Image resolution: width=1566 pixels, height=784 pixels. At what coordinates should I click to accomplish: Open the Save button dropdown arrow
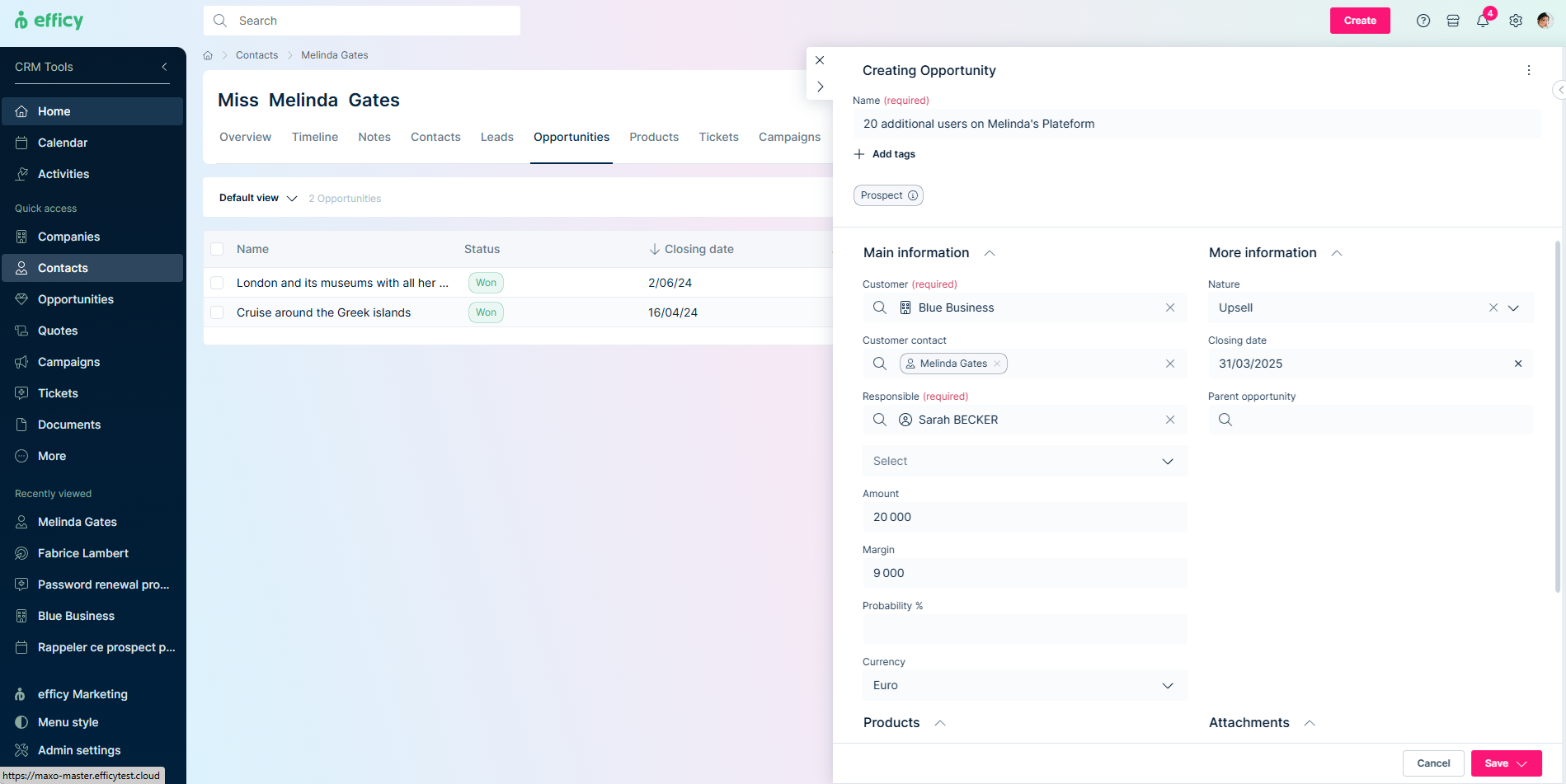1523,763
